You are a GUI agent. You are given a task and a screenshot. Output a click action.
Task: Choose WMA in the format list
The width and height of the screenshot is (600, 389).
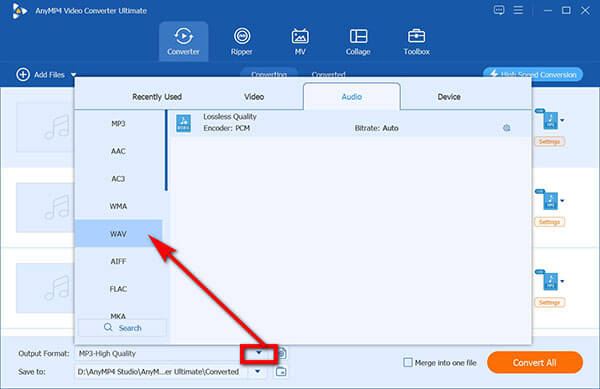(118, 206)
